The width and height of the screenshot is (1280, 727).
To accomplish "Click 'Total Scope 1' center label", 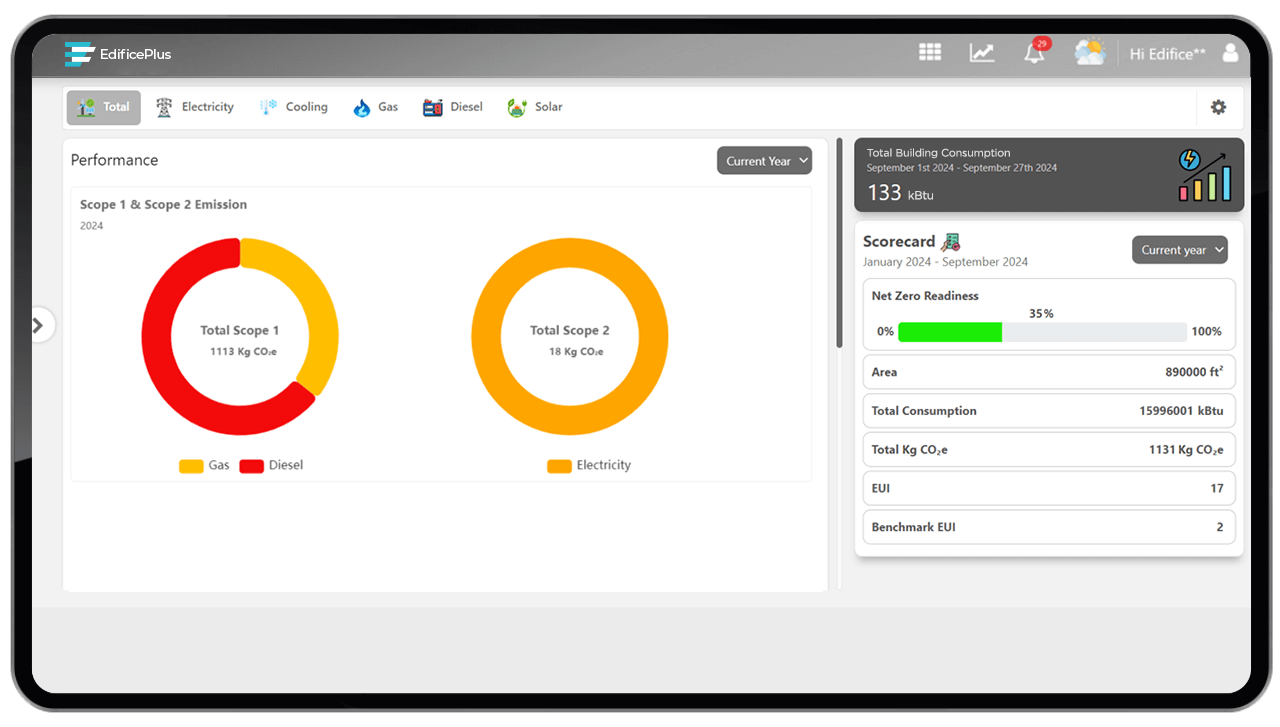I will click(240, 330).
